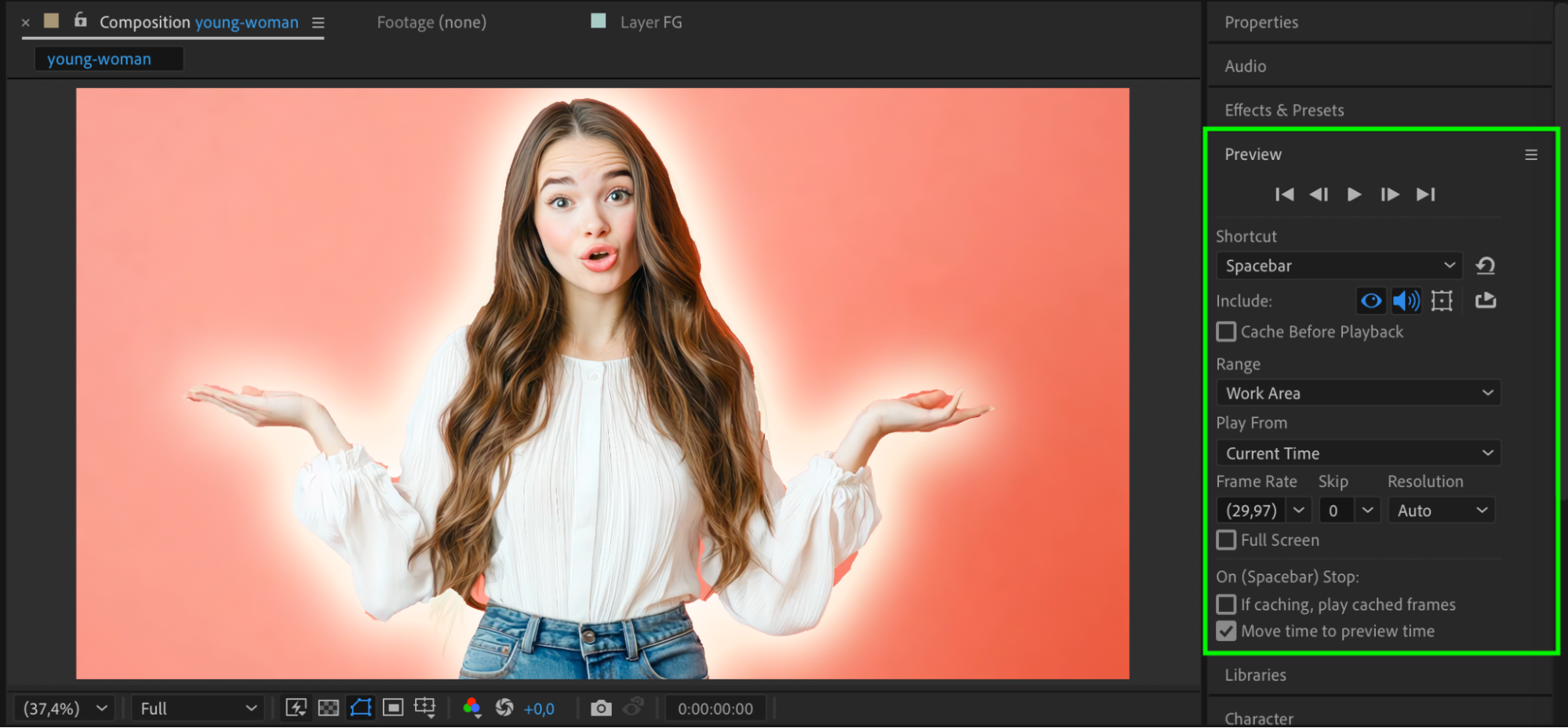Toggle the include audio speaker icon

point(1406,300)
